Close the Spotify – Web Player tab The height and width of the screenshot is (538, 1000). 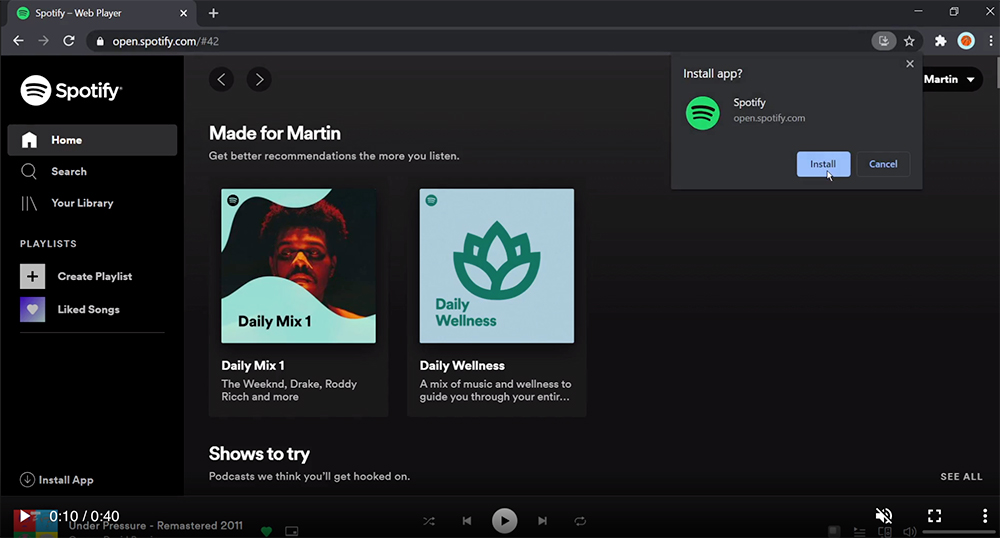click(x=184, y=13)
